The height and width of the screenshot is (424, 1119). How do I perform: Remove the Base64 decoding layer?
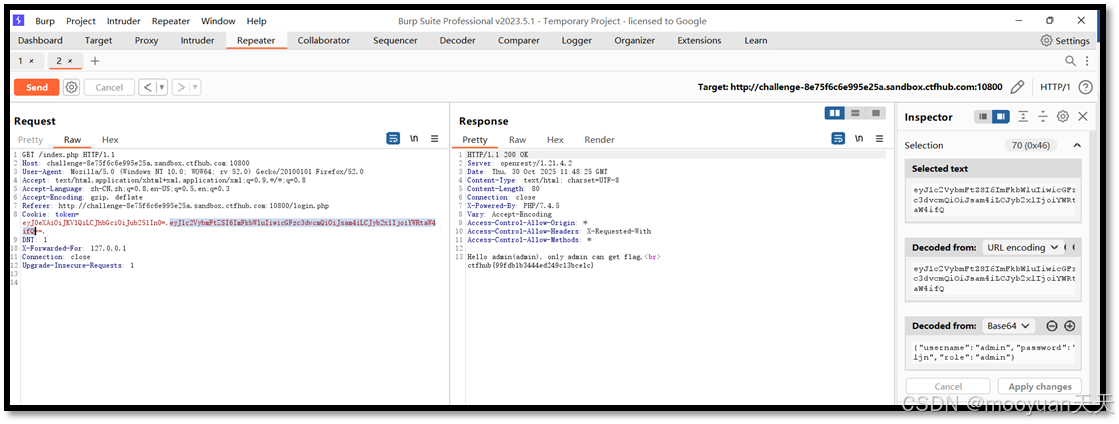[1051, 325]
